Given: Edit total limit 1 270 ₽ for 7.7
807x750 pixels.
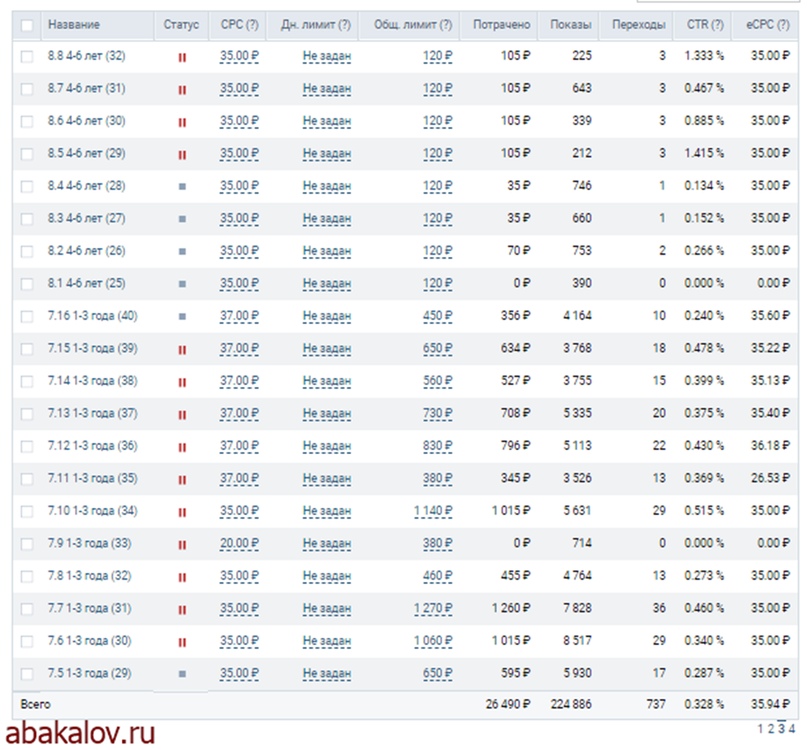Looking at the screenshot, I should [x=433, y=608].
